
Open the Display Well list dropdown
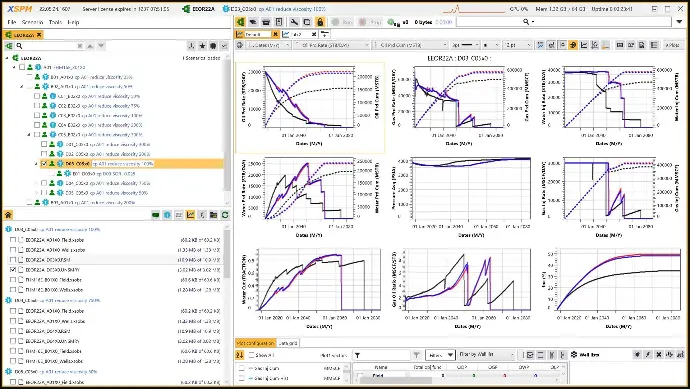tap(486, 355)
